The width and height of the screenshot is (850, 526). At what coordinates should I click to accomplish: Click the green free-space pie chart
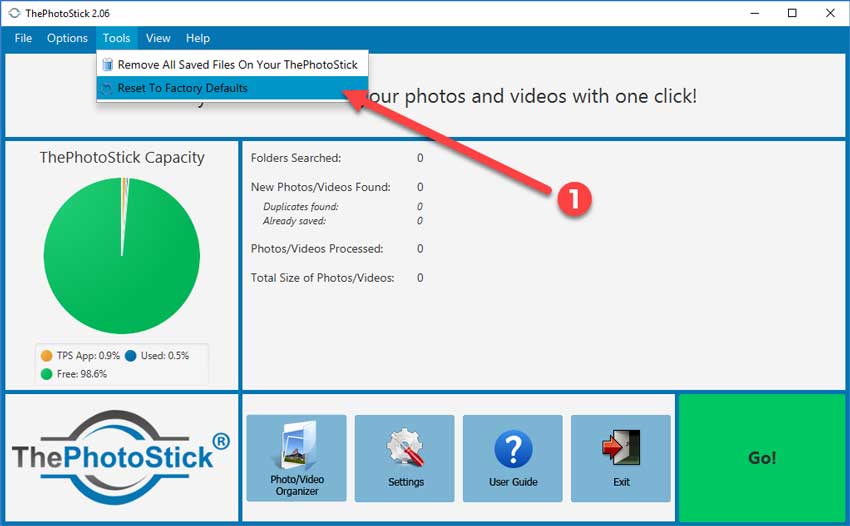coord(121,255)
